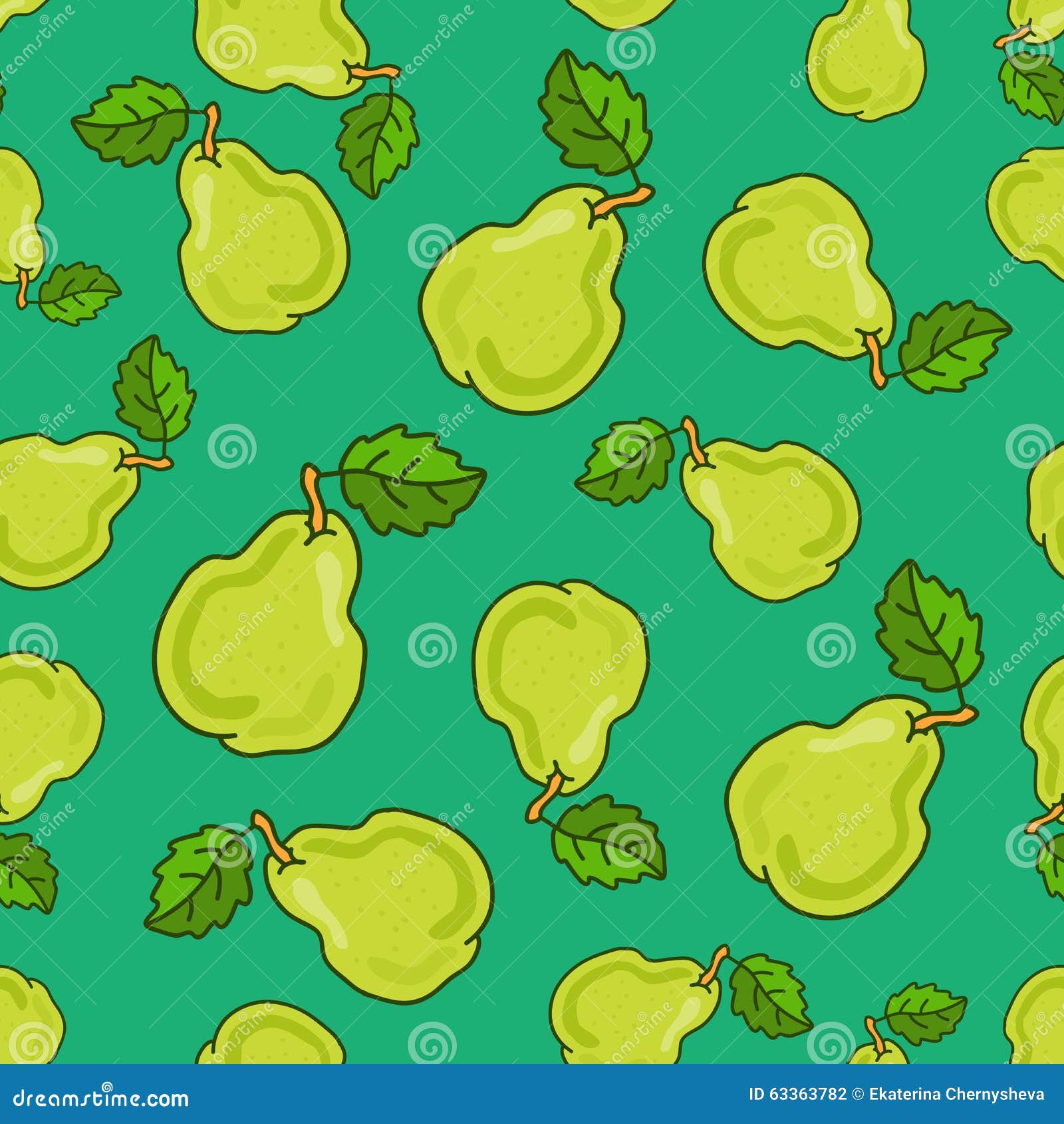Click the watermark spiral in the top-left corner
Viewport: 1064px width, 1124px height.
pos(44,19)
